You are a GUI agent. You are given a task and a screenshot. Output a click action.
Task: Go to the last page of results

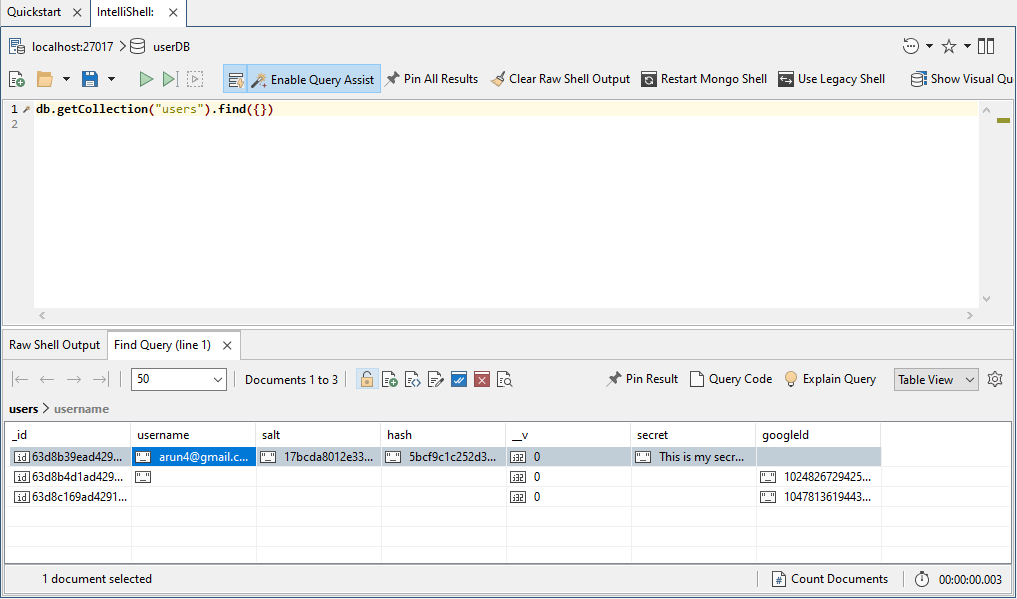tap(101, 379)
